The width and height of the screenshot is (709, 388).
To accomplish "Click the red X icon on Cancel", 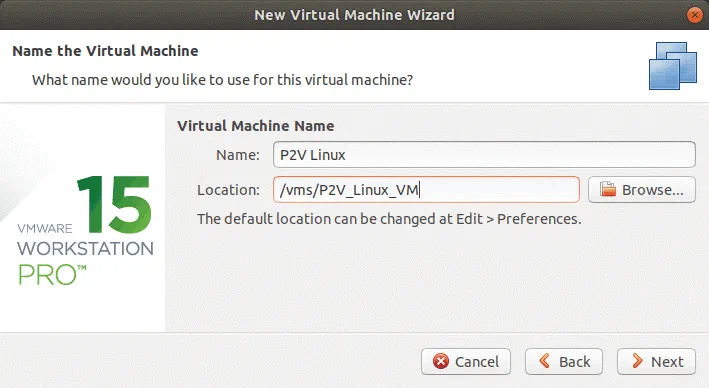I will (441, 361).
